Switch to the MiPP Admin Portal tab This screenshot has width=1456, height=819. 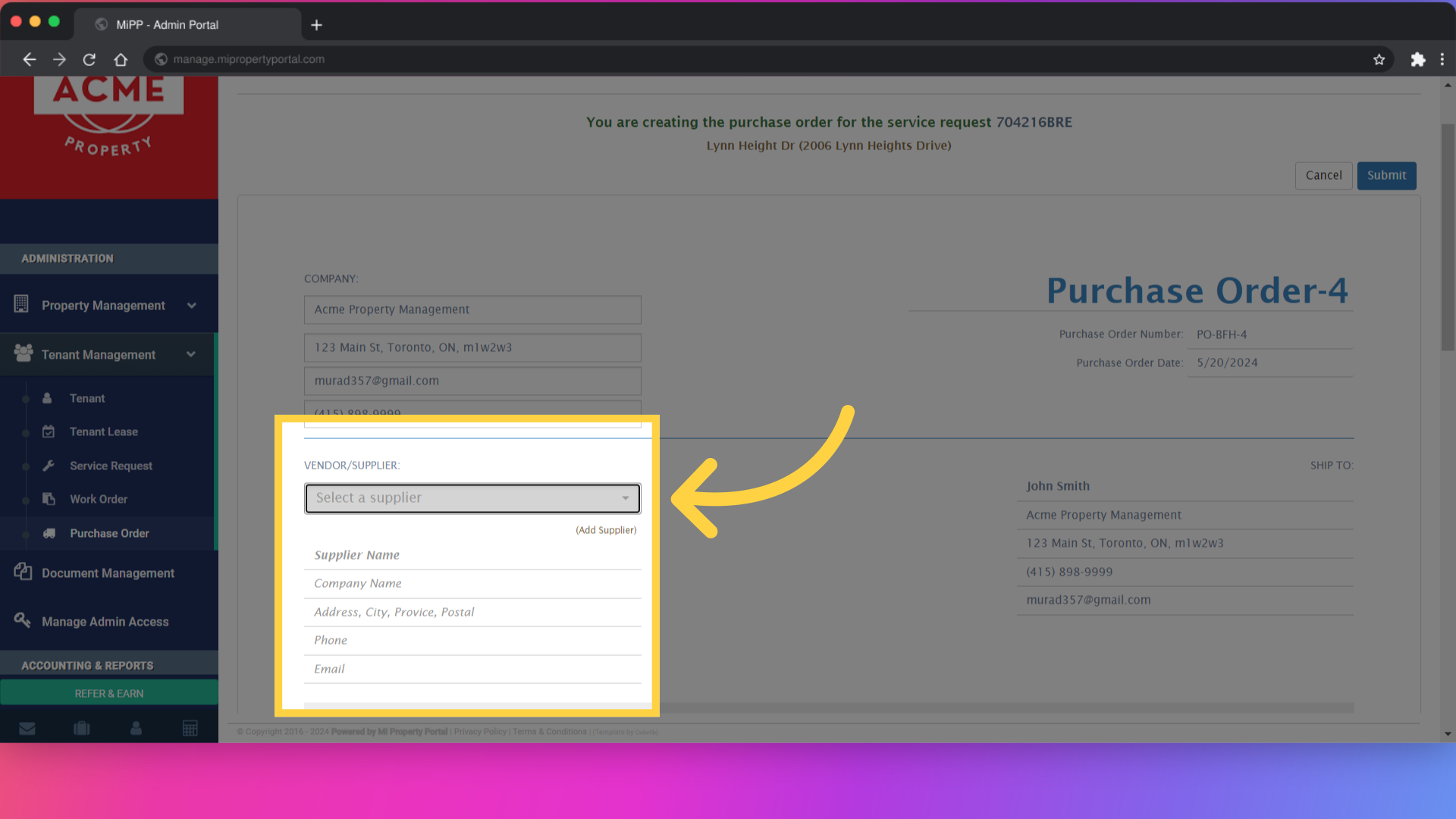pyautogui.click(x=166, y=24)
